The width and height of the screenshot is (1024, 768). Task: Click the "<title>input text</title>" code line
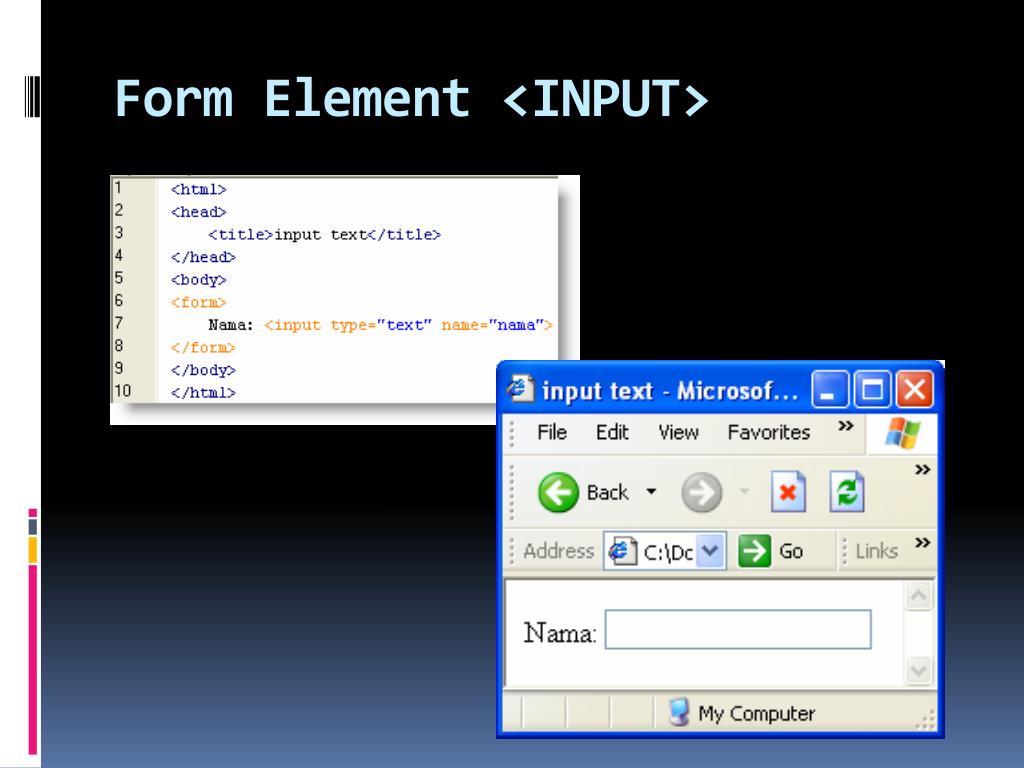(x=325, y=234)
